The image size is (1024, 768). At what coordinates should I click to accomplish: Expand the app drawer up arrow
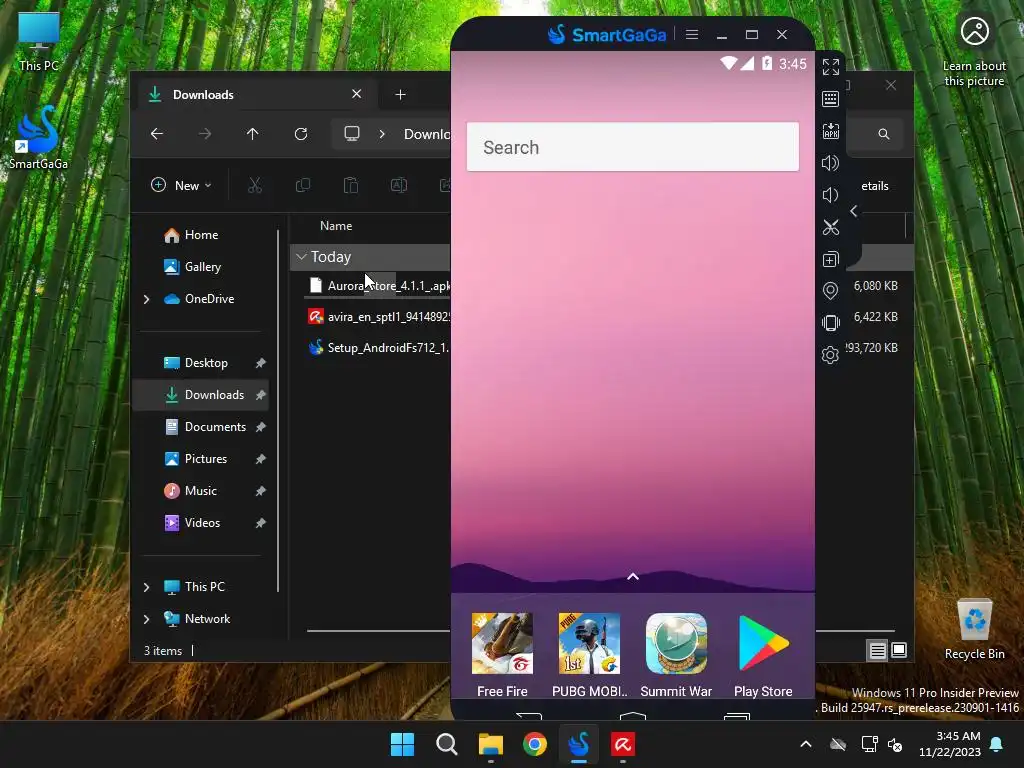[x=633, y=576]
